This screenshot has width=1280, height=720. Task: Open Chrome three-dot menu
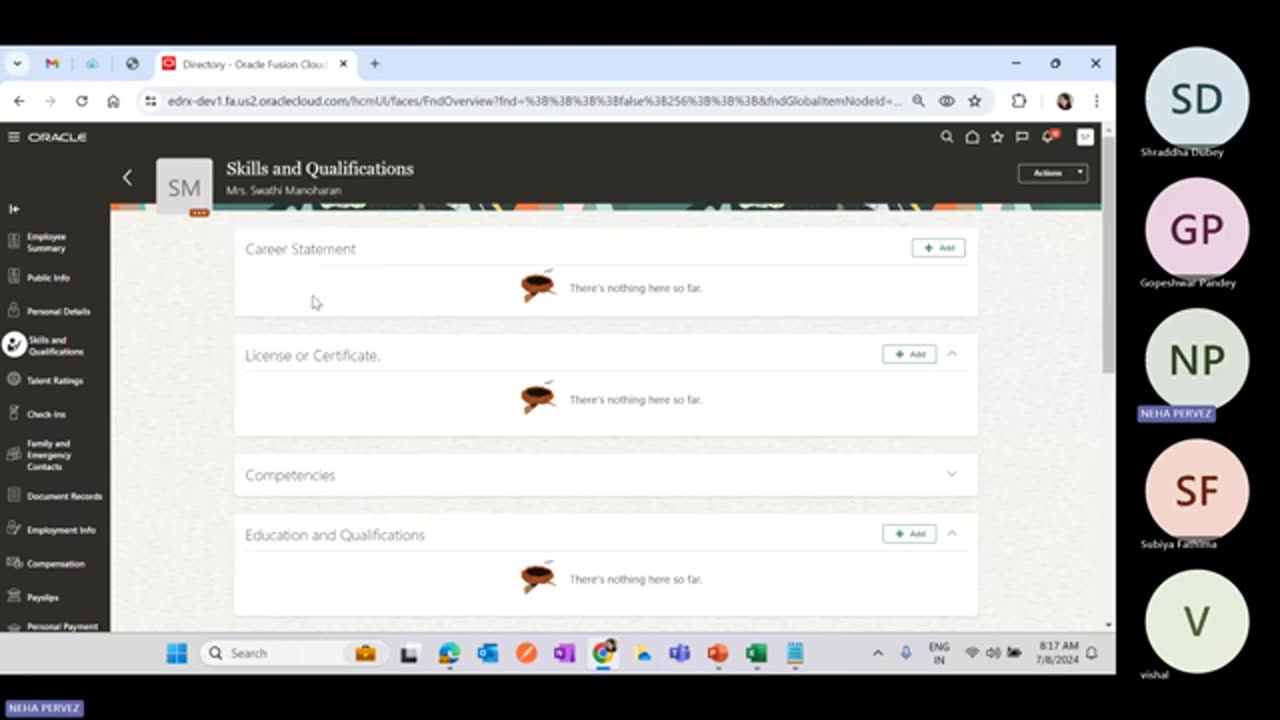pos(1096,101)
